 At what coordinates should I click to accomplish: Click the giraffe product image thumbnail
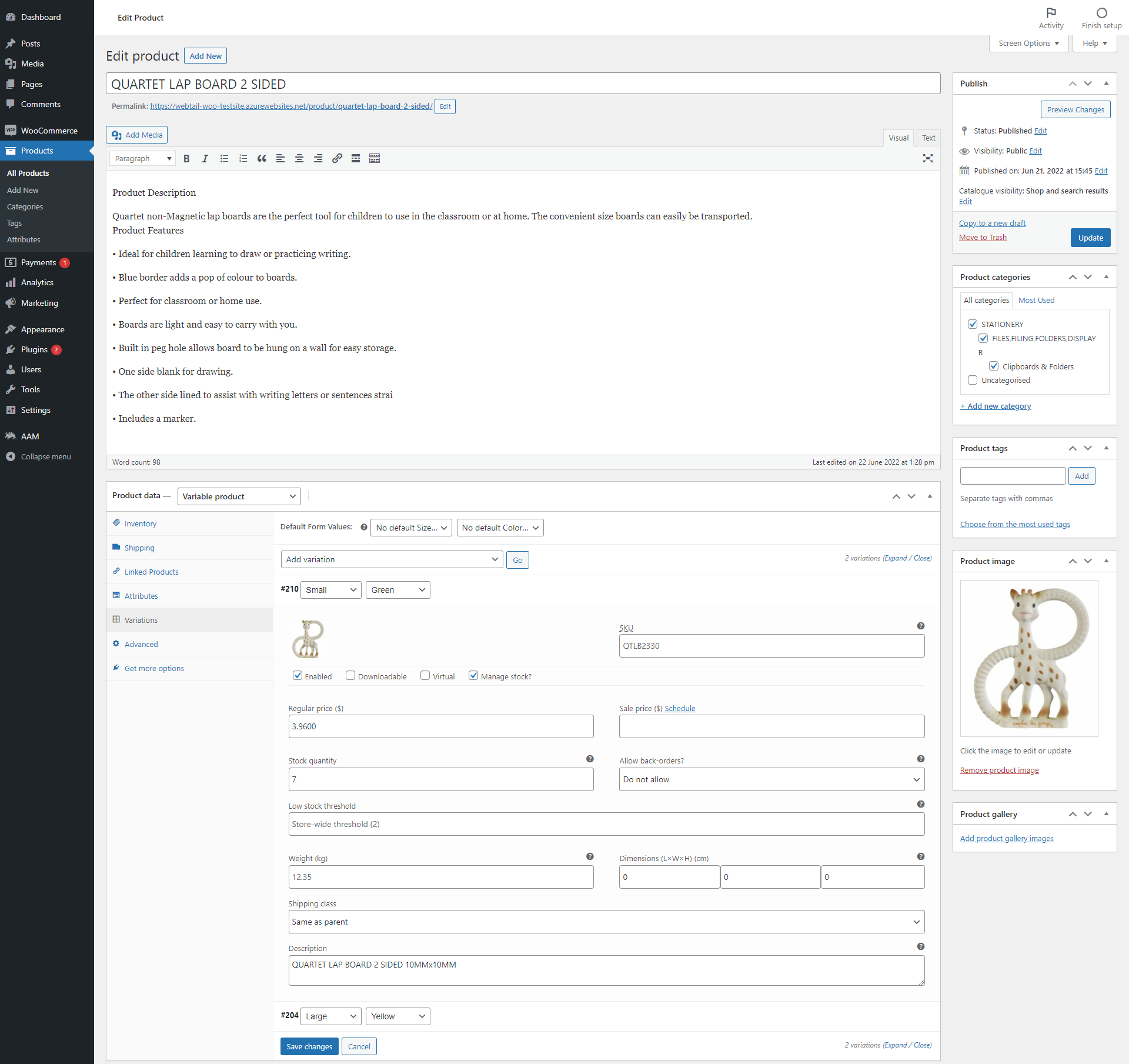[1028, 658]
